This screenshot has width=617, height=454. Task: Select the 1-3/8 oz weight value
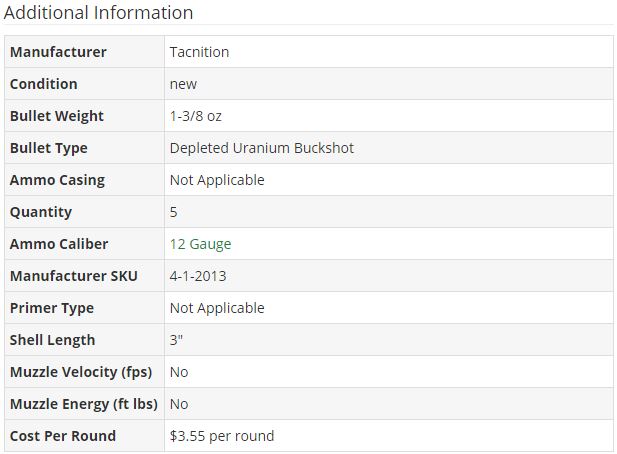pyautogui.click(x=196, y=116)
